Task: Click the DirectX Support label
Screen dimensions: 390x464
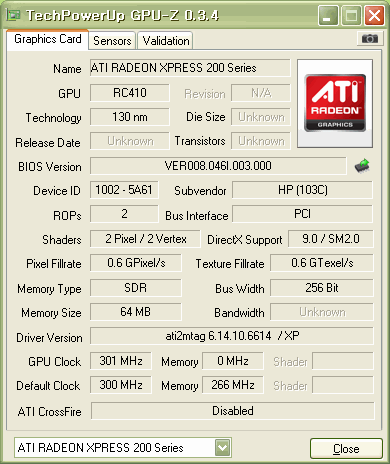Action: coord(245,240)
